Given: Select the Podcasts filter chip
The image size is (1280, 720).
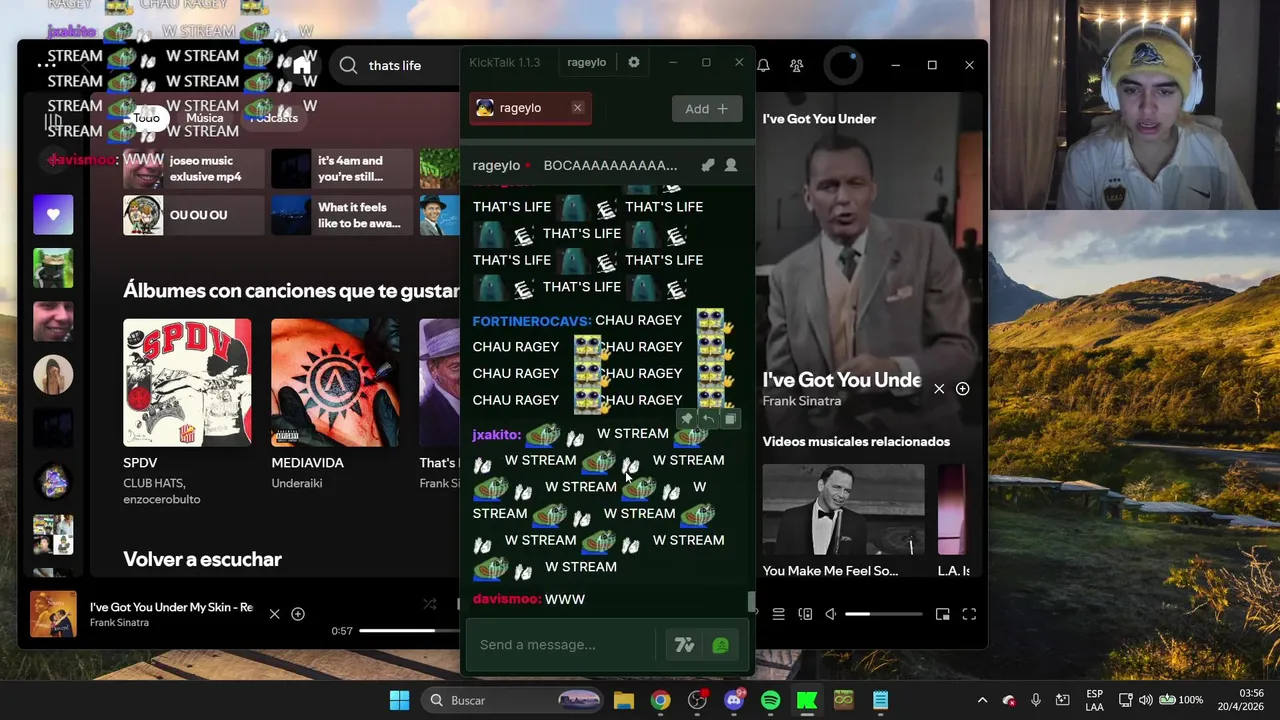Looking at the screenshot, I should [x=273, y=118].
